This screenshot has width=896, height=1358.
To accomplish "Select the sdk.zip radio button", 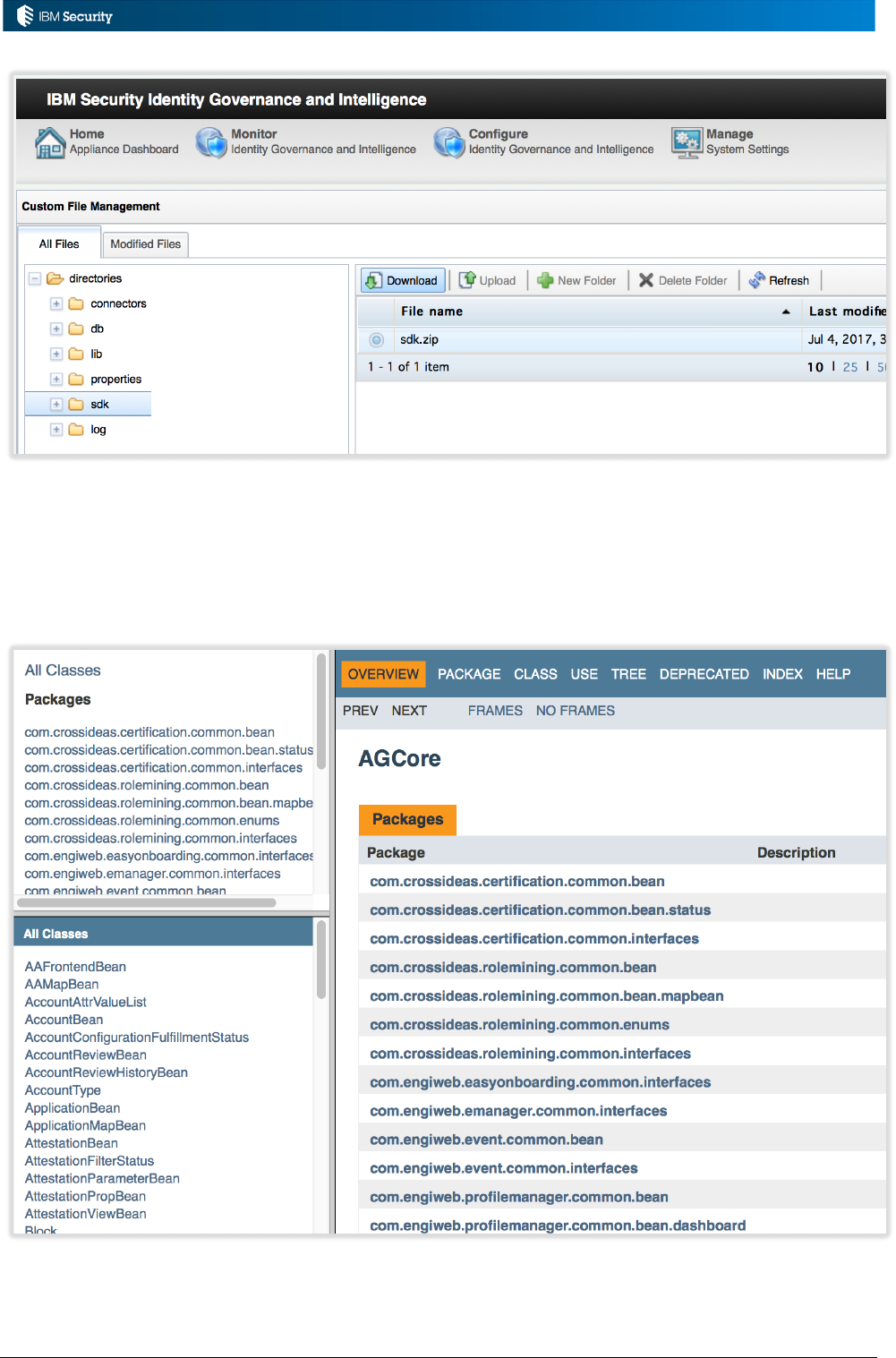I will 376,339.
